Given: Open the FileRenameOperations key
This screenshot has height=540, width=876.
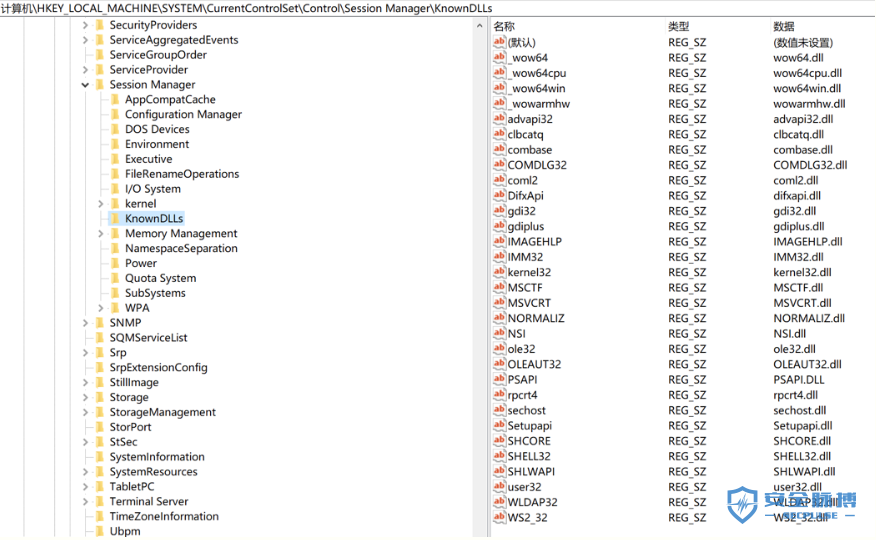Looking at the screenshot, I should pos(182,174).
